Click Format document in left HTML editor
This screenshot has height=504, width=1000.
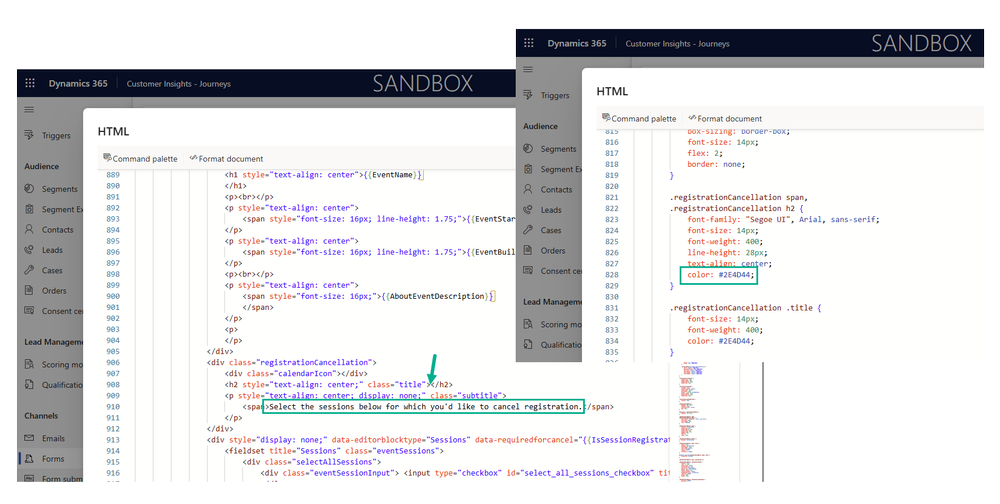point(226,158)
